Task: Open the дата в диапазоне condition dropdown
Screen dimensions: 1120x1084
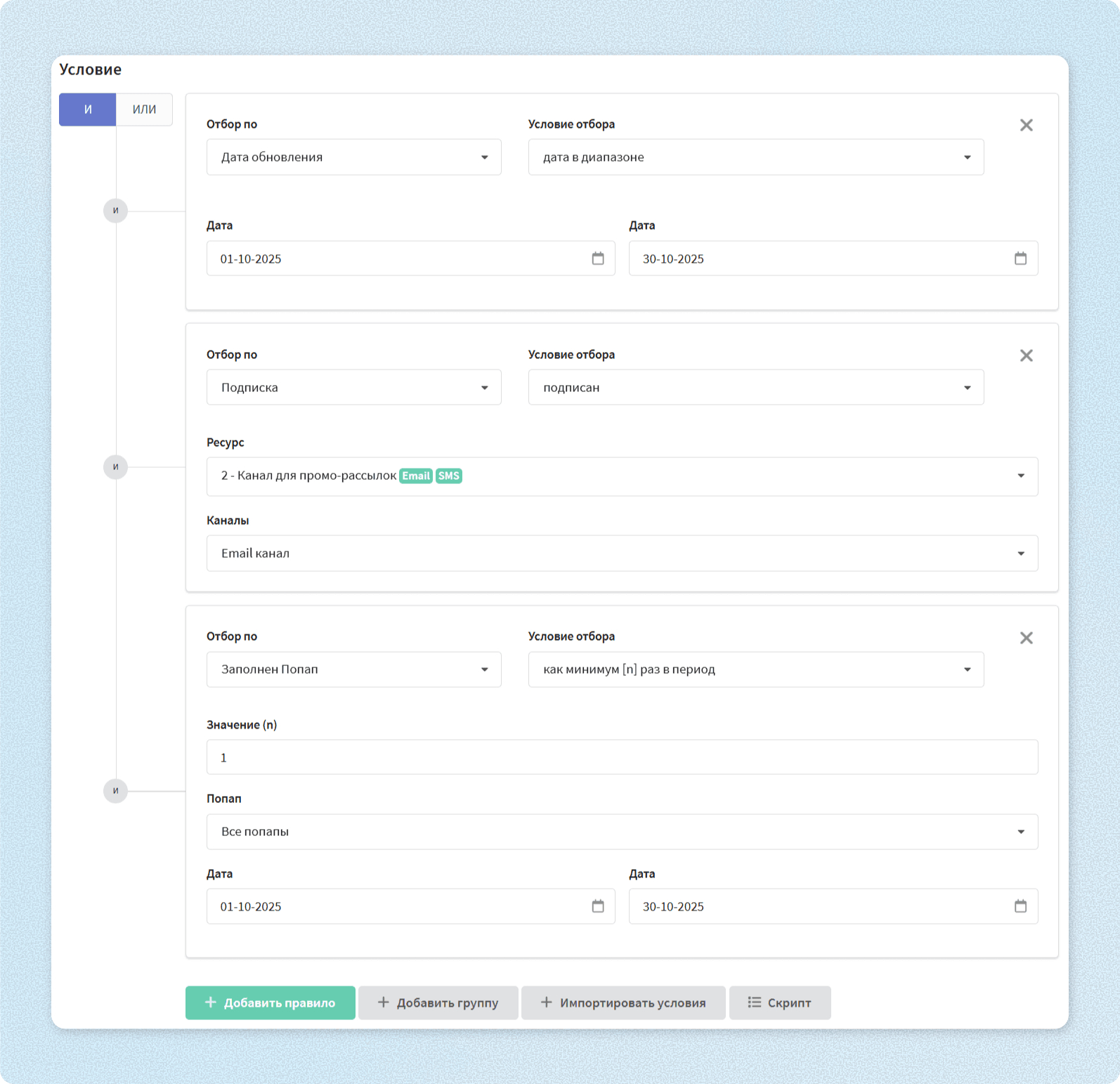Action: tap(755, 157)
